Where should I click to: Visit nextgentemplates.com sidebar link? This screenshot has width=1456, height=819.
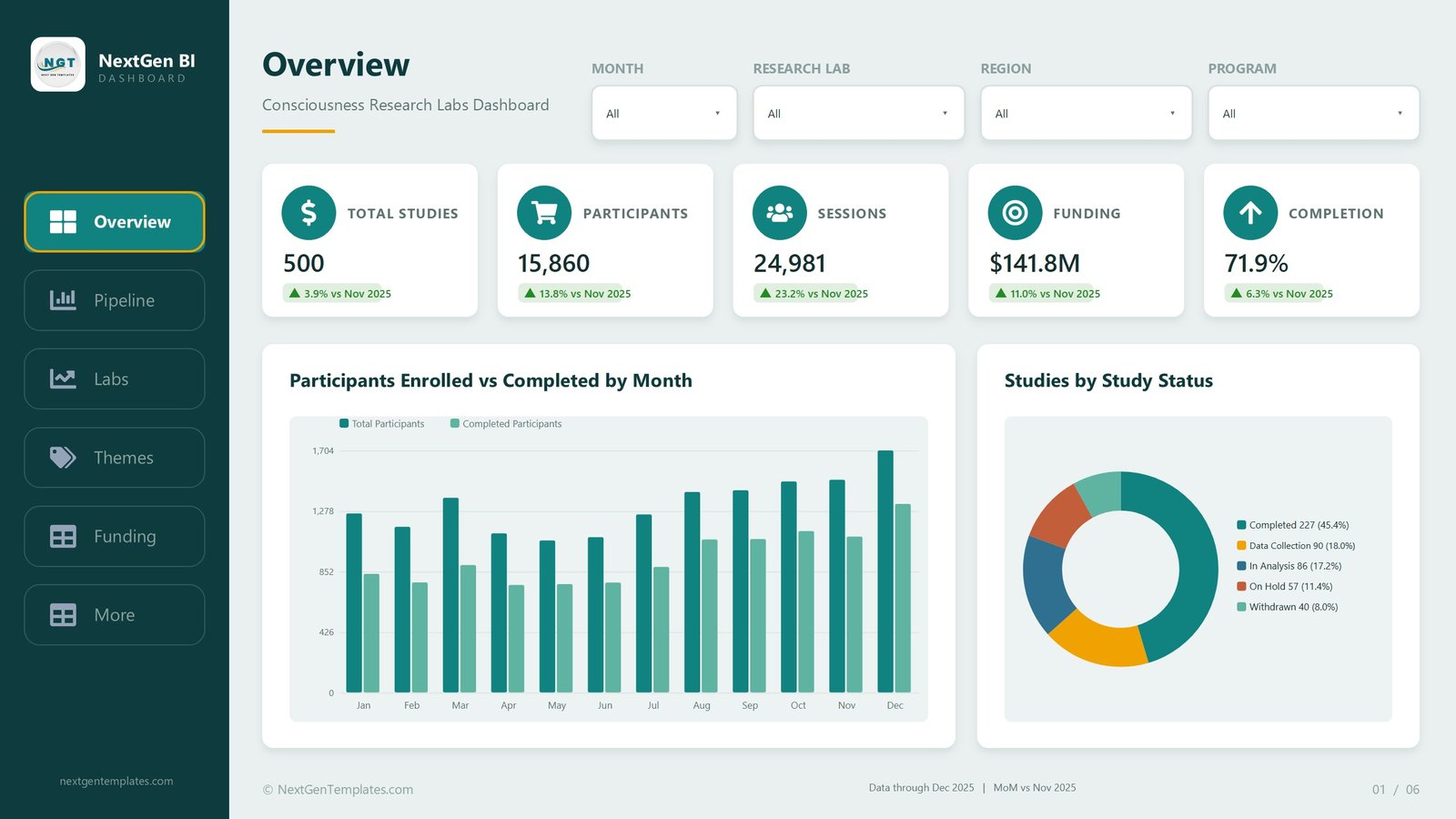coord(116,781)
